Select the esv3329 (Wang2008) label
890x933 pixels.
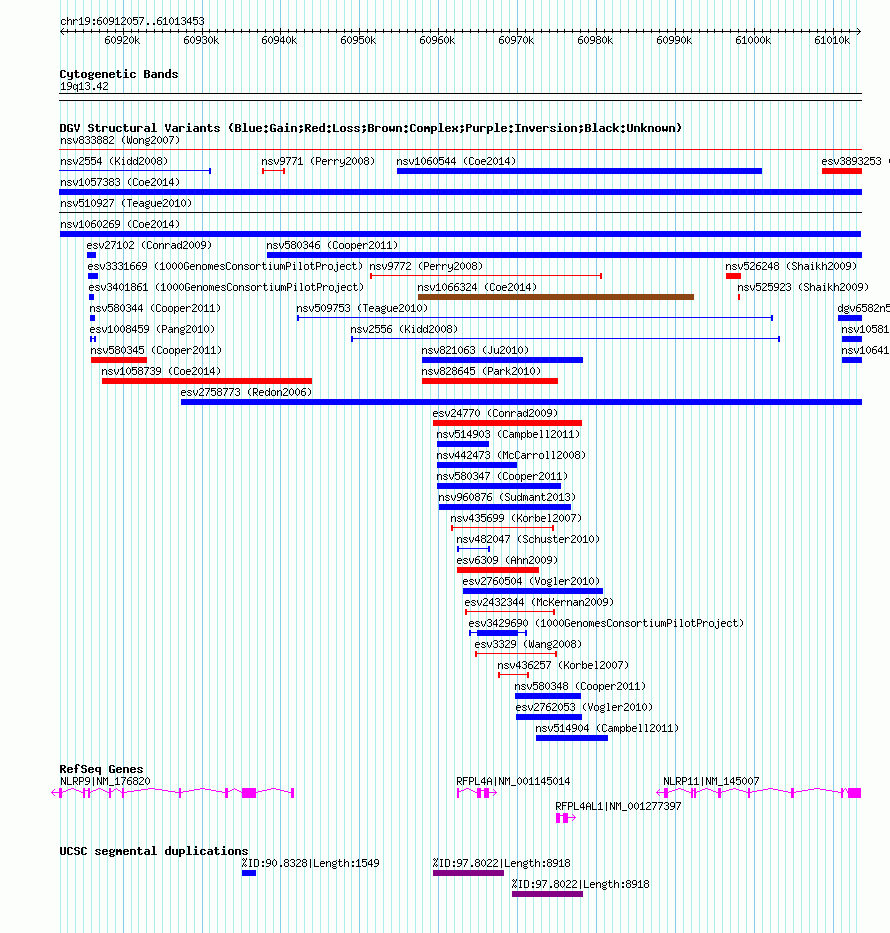point(528,644)
